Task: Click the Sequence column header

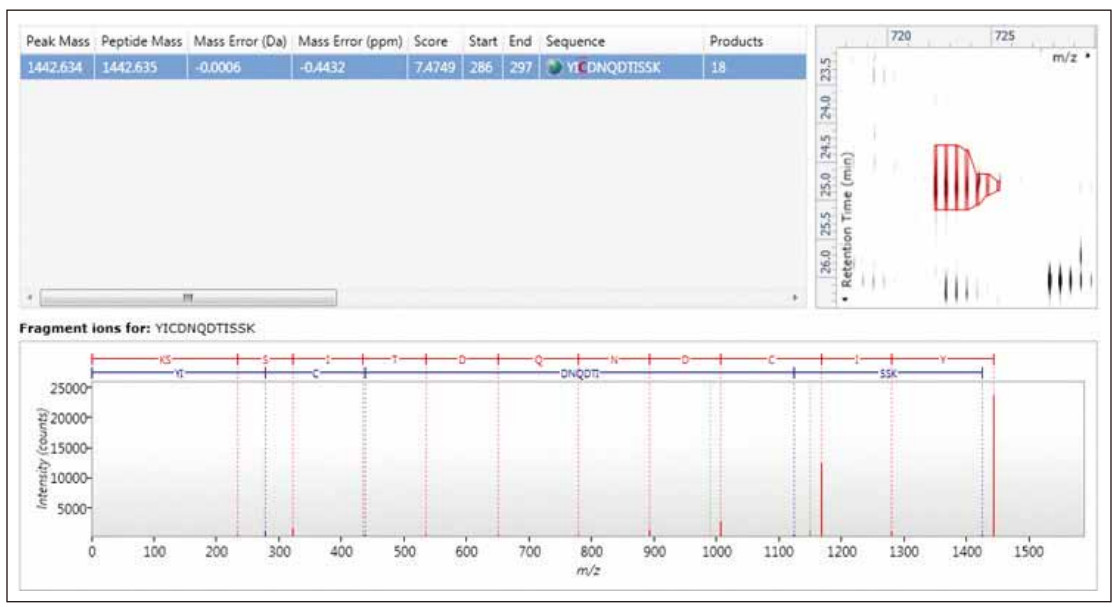Action: 575,42
